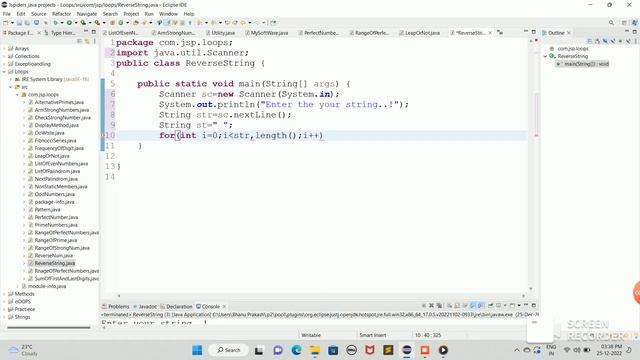Show the hidden editor tabs list

point(500,33)
